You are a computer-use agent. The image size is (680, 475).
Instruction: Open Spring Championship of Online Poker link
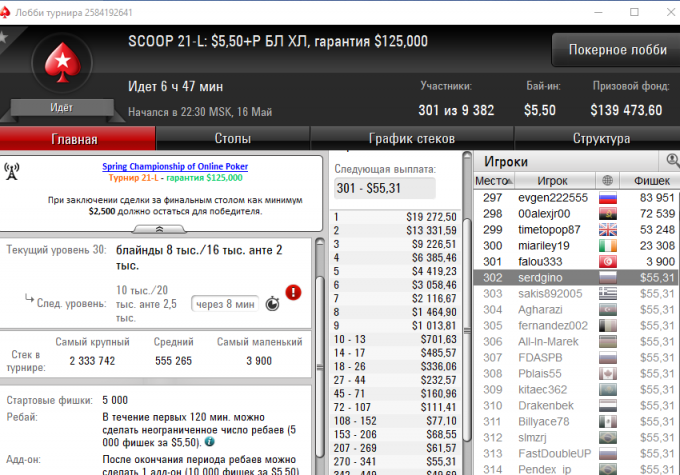coord(175,166)
